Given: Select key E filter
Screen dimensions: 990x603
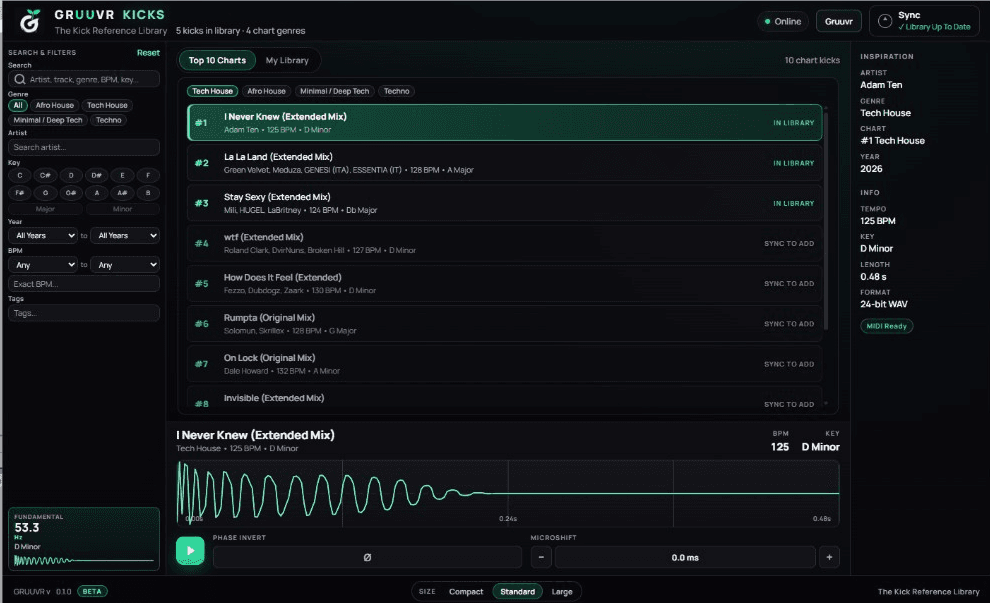Looking at the screenshot, I should point(122,176).
